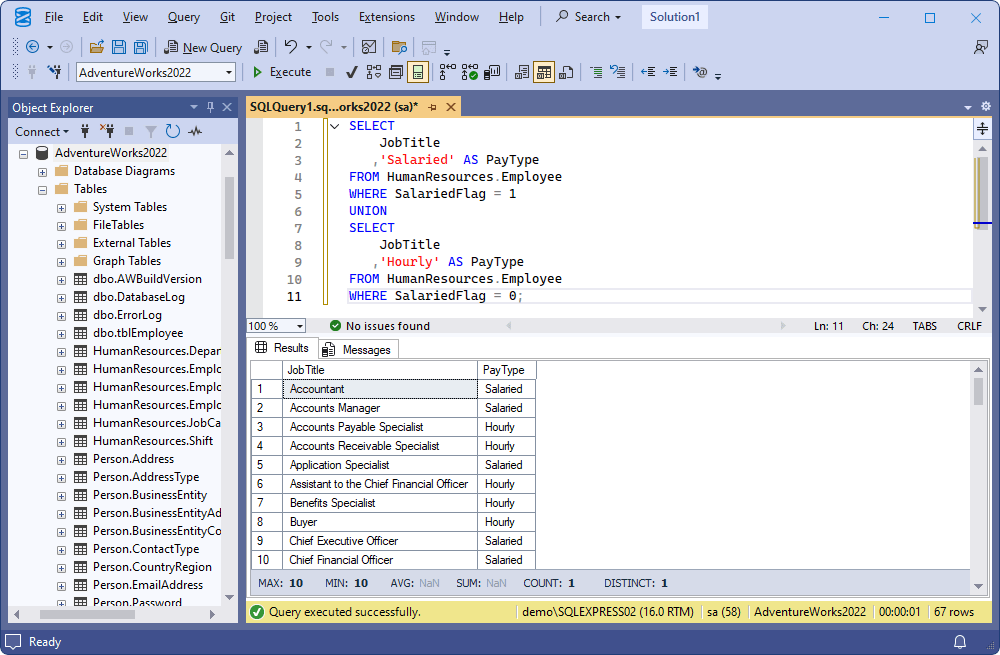Close the Object Explorer panel
Screen dimensions: 1000x655
[227, 107]
